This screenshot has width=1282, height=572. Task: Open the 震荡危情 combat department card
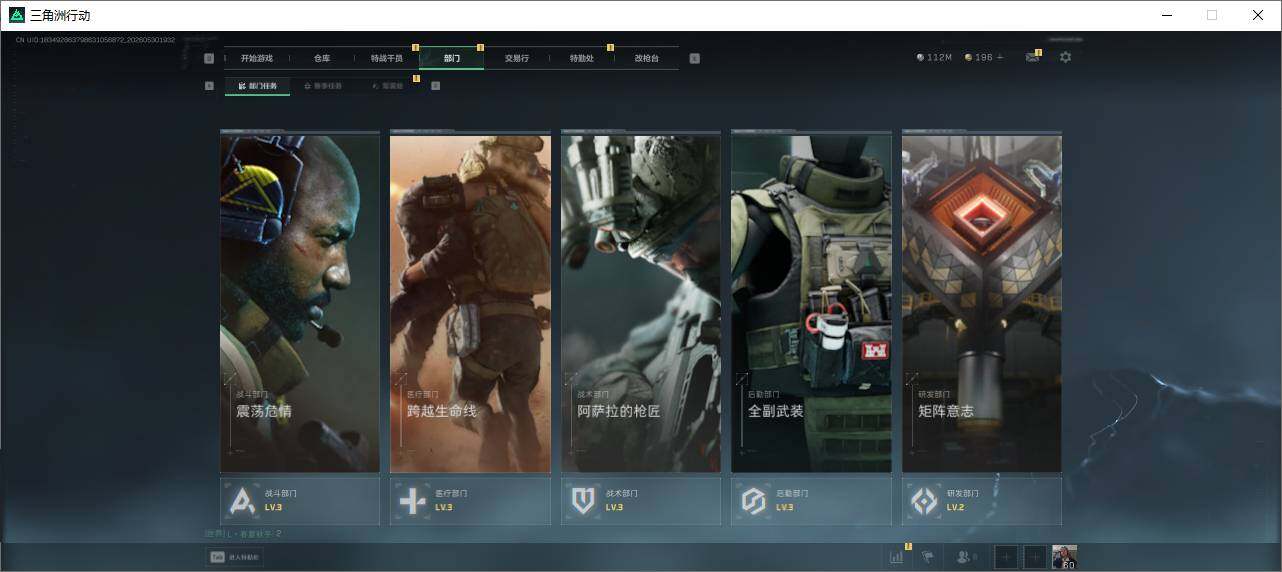[300, 303]
